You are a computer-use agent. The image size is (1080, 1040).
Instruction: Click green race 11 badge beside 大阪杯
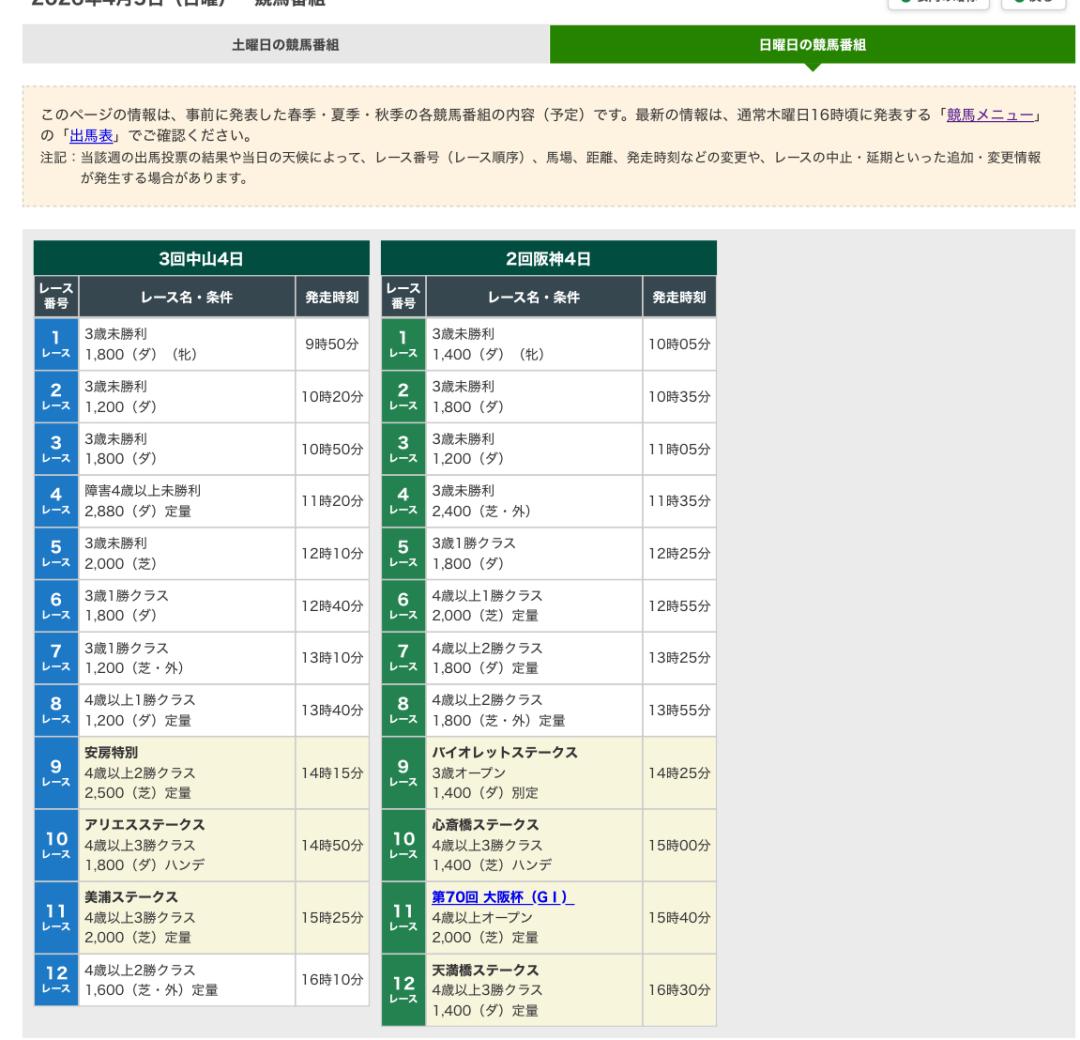404,913
